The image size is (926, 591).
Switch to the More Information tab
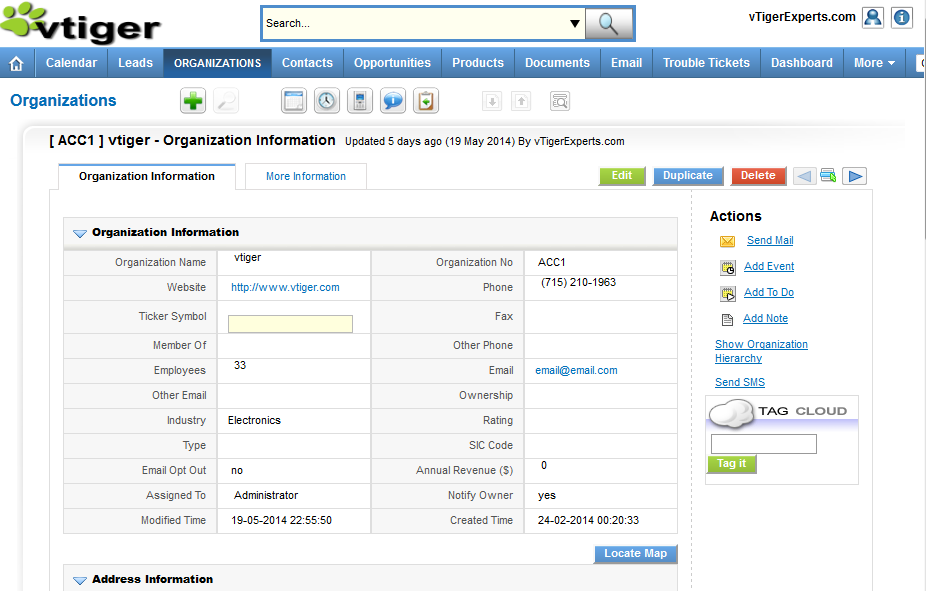(306, 177)
